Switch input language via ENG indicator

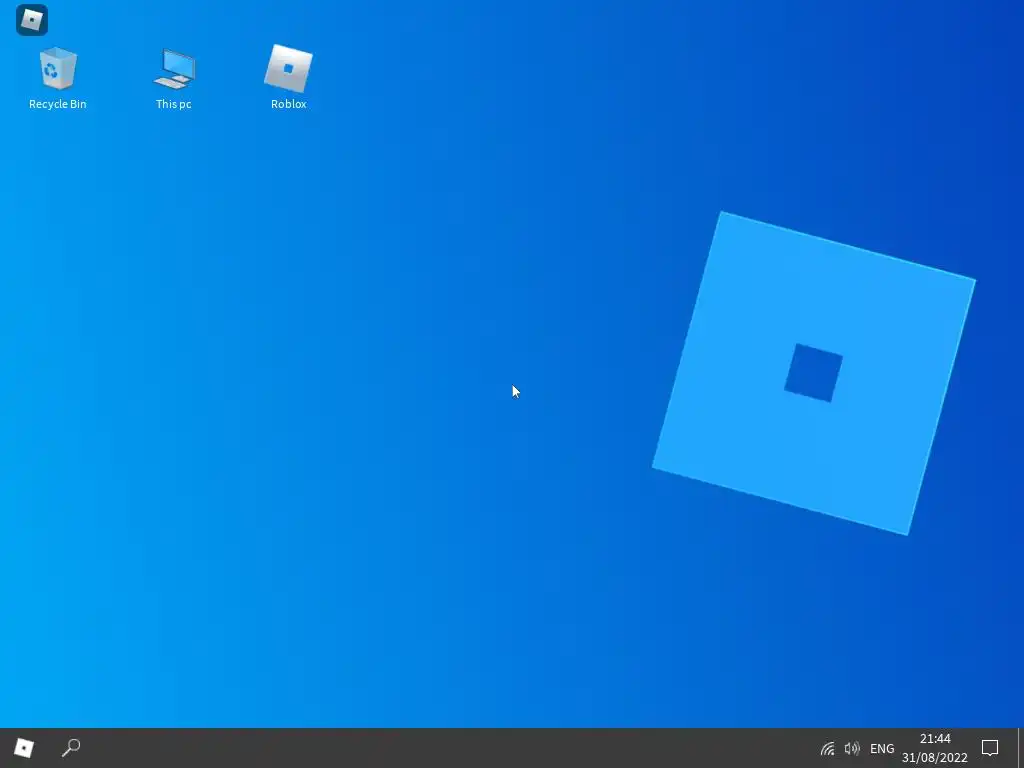coord(882,748)
